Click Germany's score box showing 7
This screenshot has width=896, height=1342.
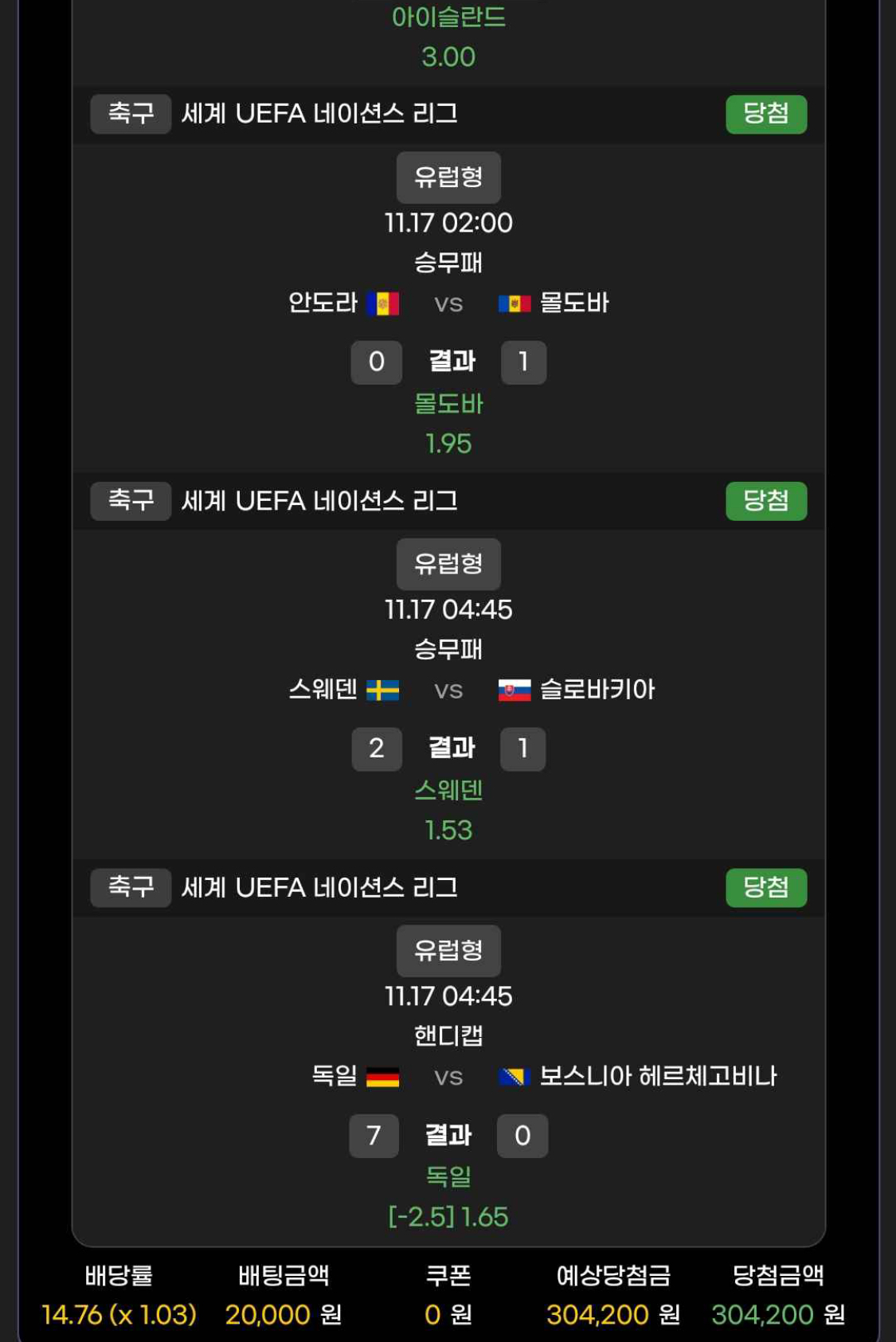[x=374, y=1135]
